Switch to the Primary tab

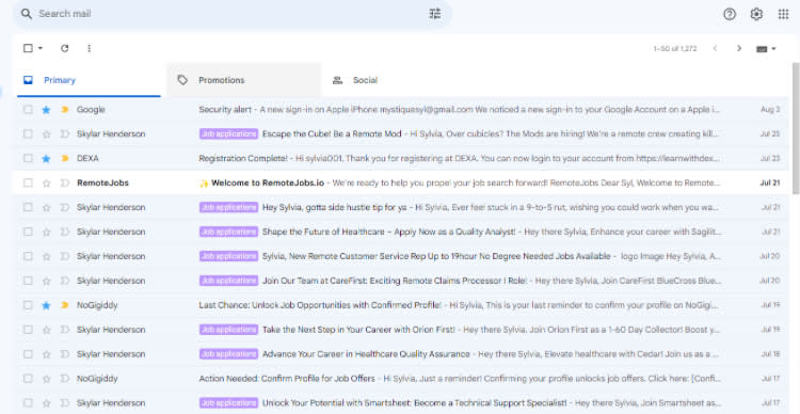pyautogui.click(x=89, y=80)
